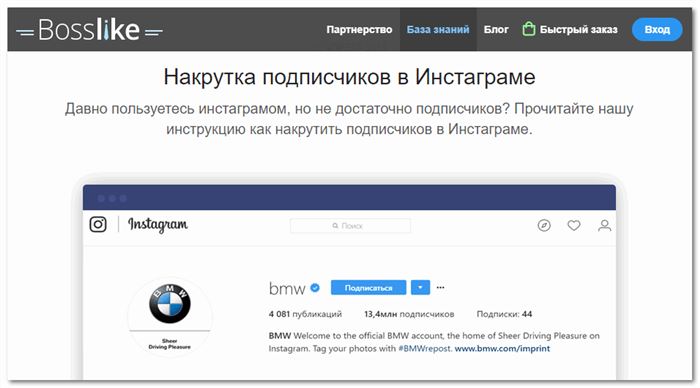Click the 13,4млн подписчиков count
Screen dimensions: 700x388
pyautogui.click(x=409, y=314)
